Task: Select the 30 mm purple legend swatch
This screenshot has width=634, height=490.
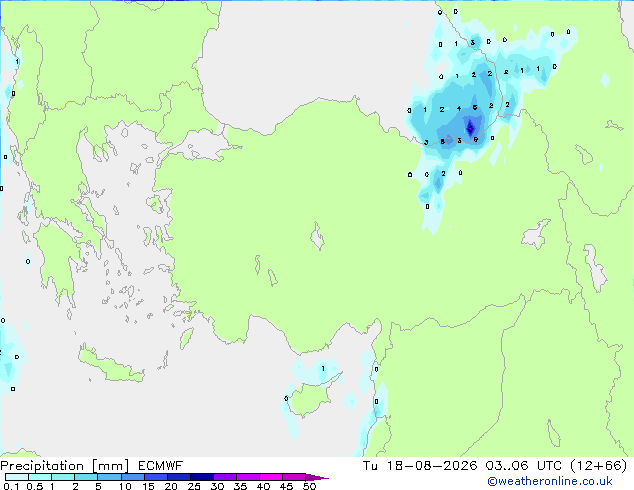Action: [x=225, y=477]
